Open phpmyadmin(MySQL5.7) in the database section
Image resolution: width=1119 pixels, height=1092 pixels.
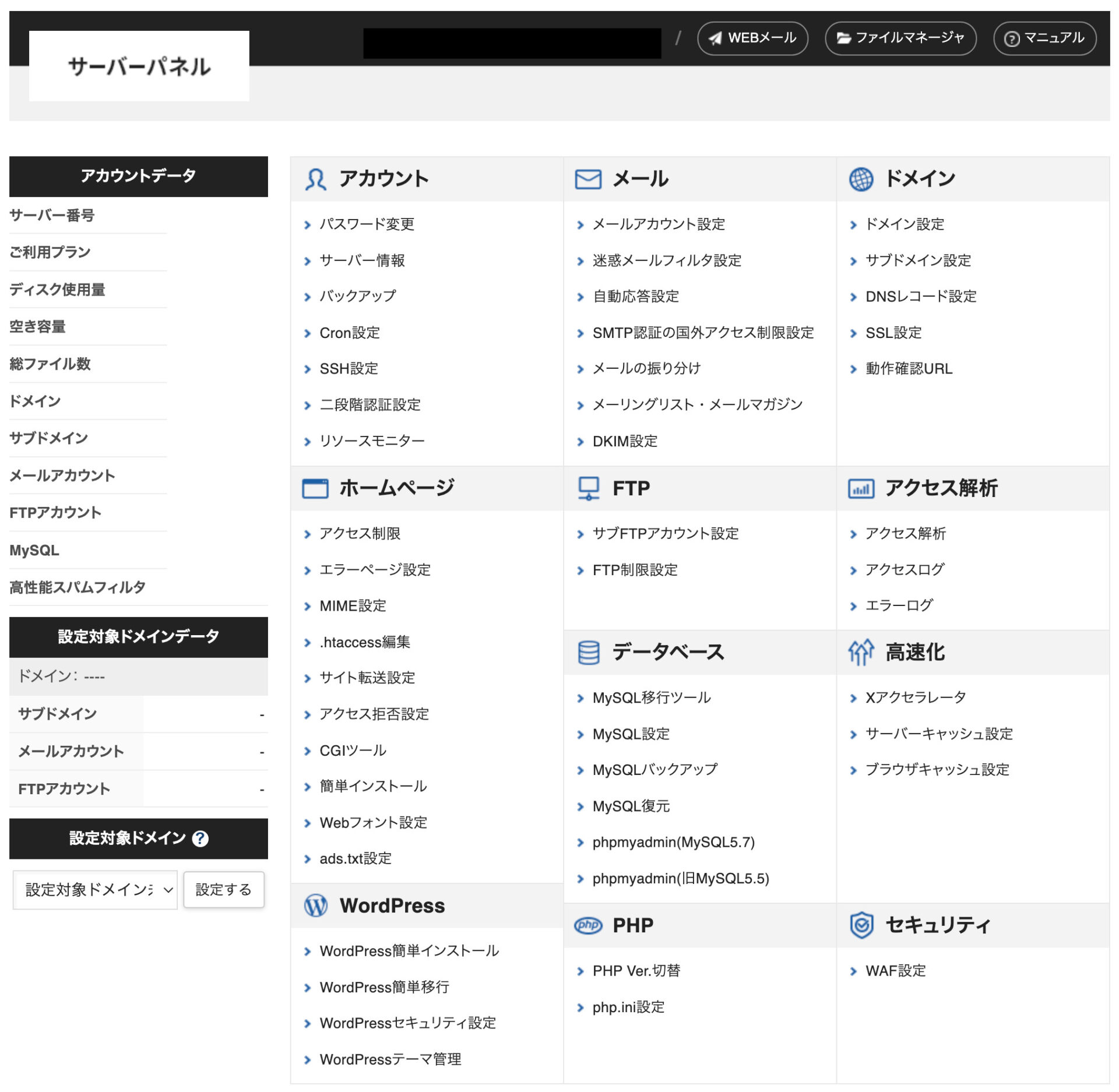pyautogui.click(x=674, y=842)
